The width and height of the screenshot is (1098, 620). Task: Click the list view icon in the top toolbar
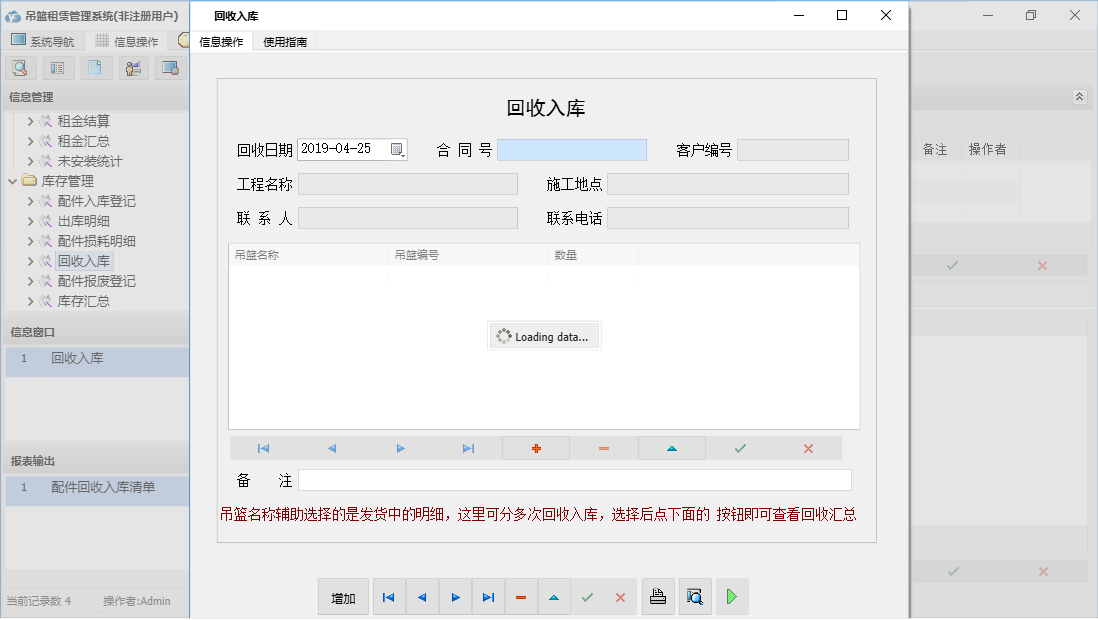point(57,67)
